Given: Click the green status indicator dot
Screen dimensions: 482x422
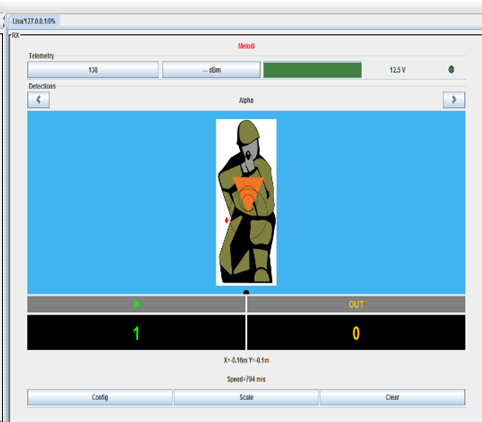Looking at the screenshot, I should point(451,70).
